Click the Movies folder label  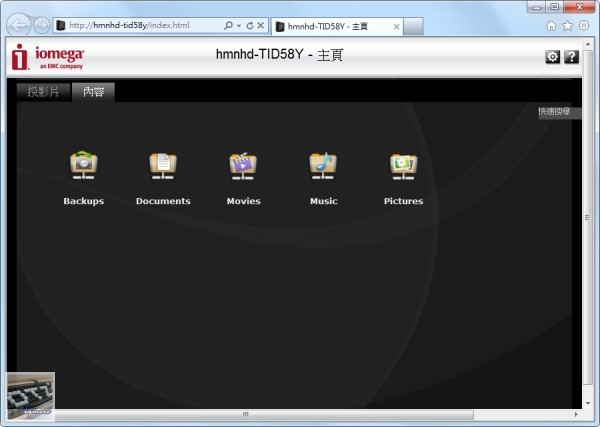pos(243,201)
